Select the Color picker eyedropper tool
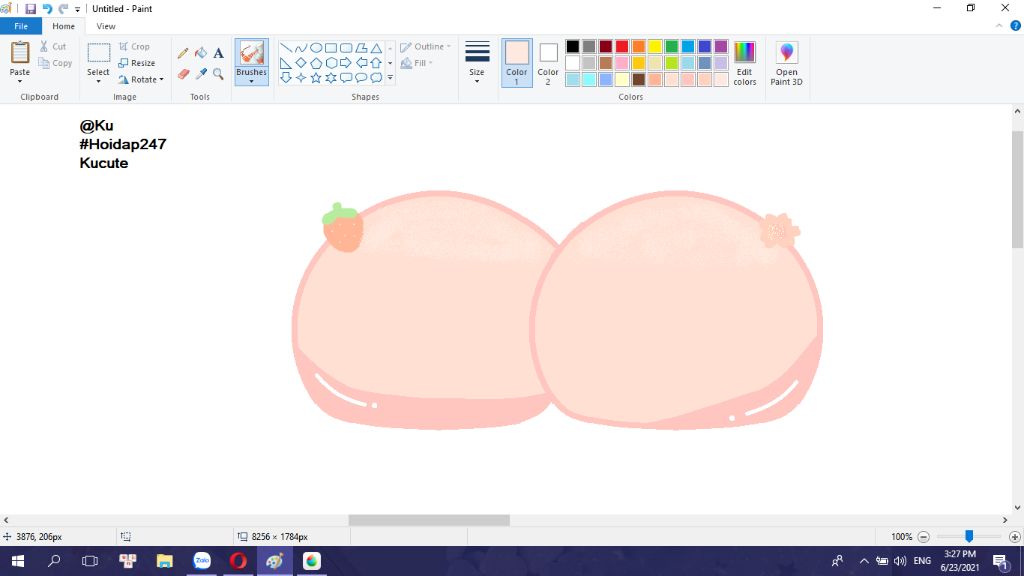 (201, 74)
